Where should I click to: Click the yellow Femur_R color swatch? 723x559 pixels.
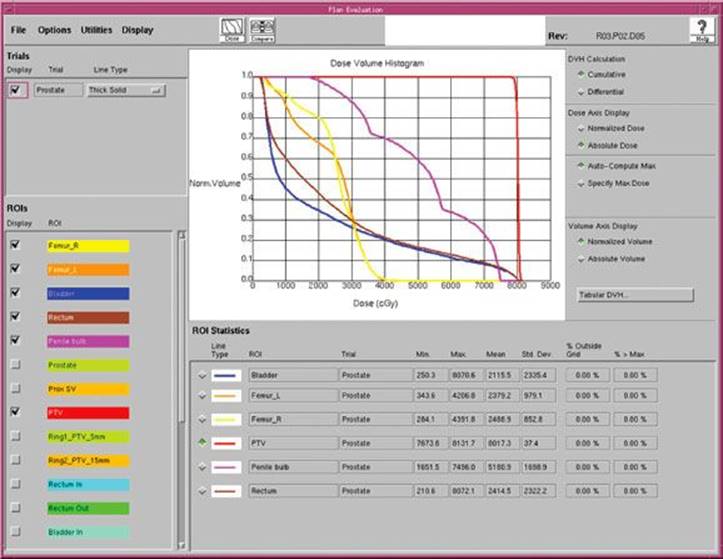[88, 246]
